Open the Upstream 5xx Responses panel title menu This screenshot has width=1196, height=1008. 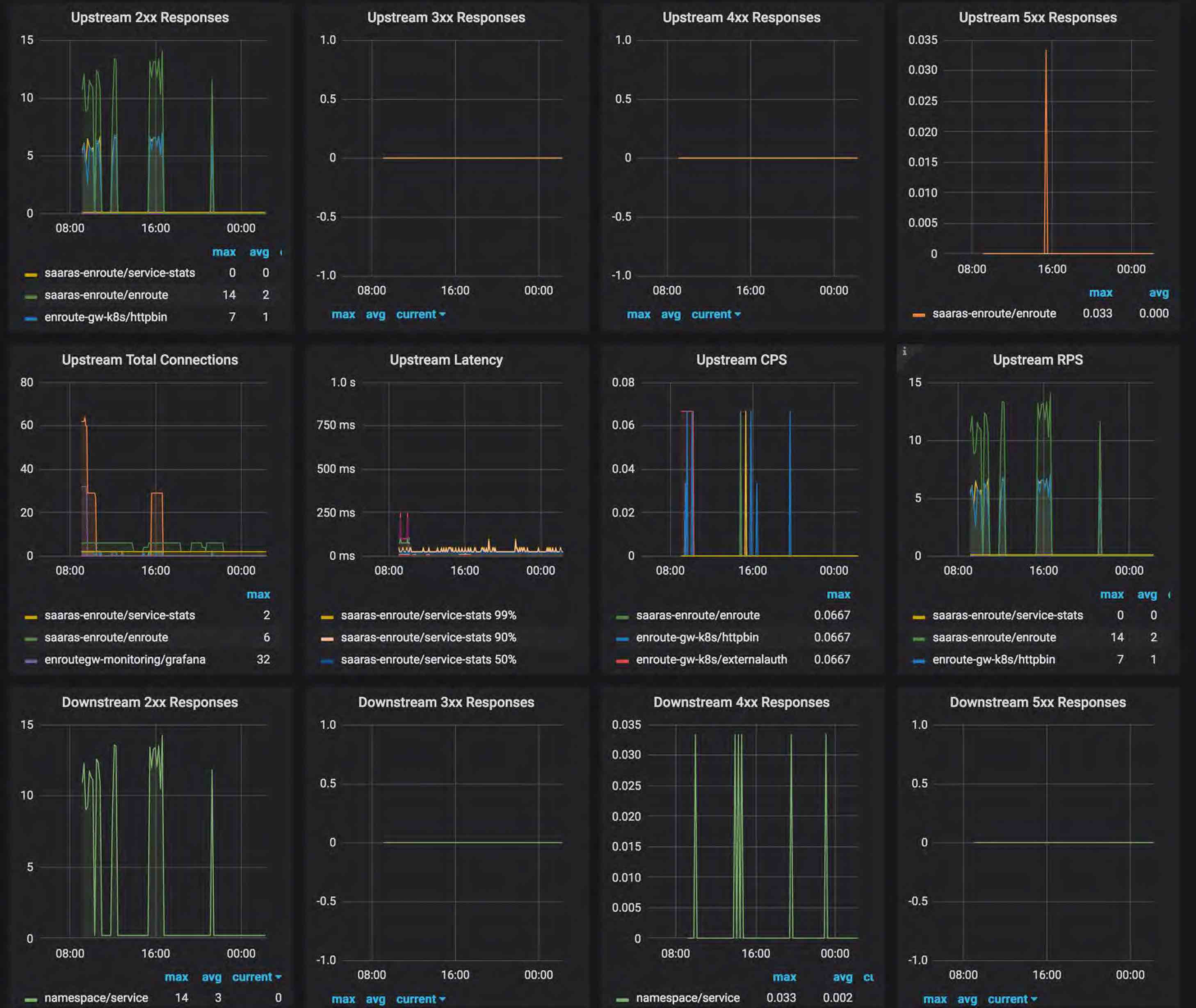(1037, 18)
